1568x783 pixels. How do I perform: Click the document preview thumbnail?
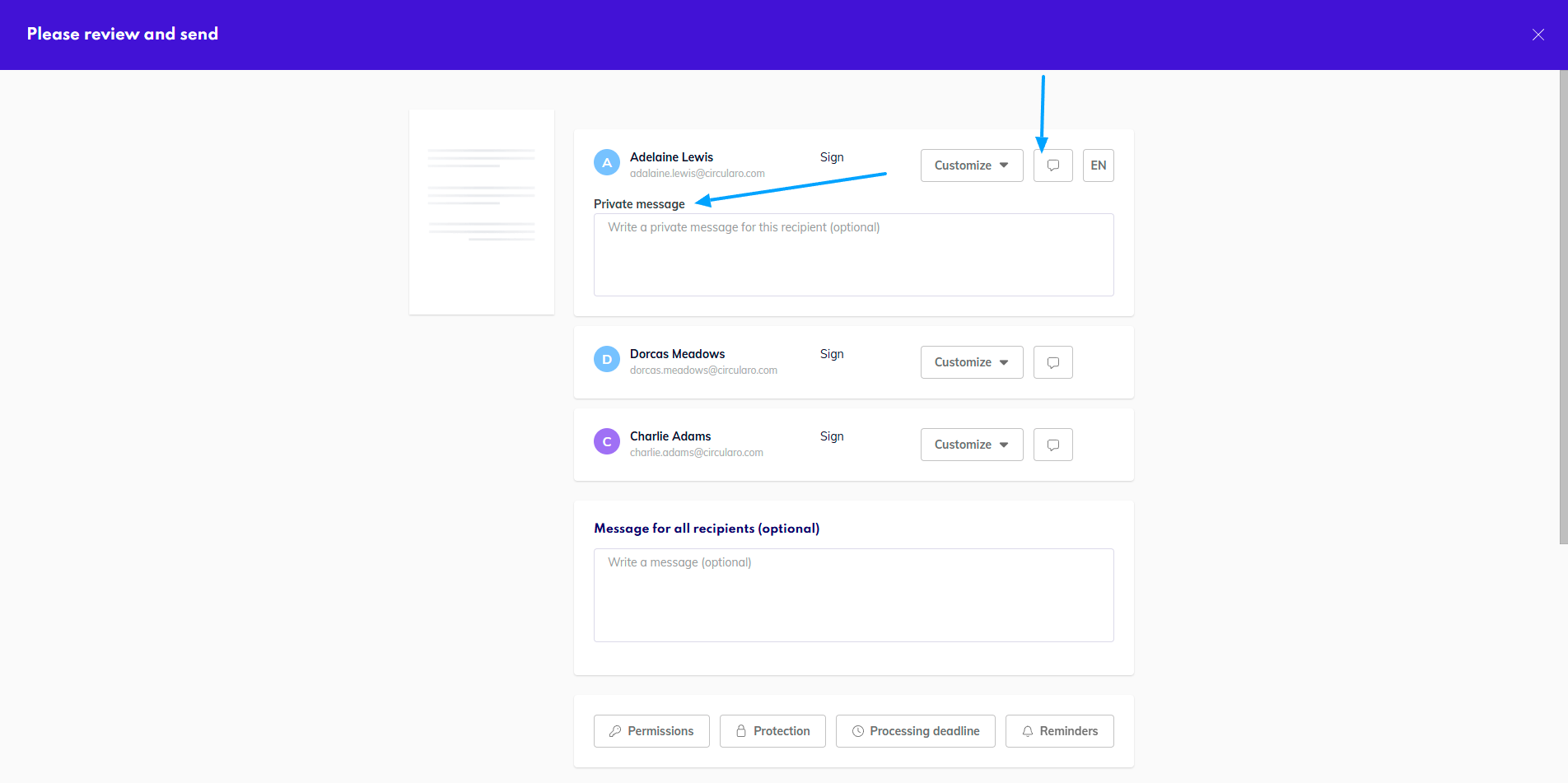482,212
